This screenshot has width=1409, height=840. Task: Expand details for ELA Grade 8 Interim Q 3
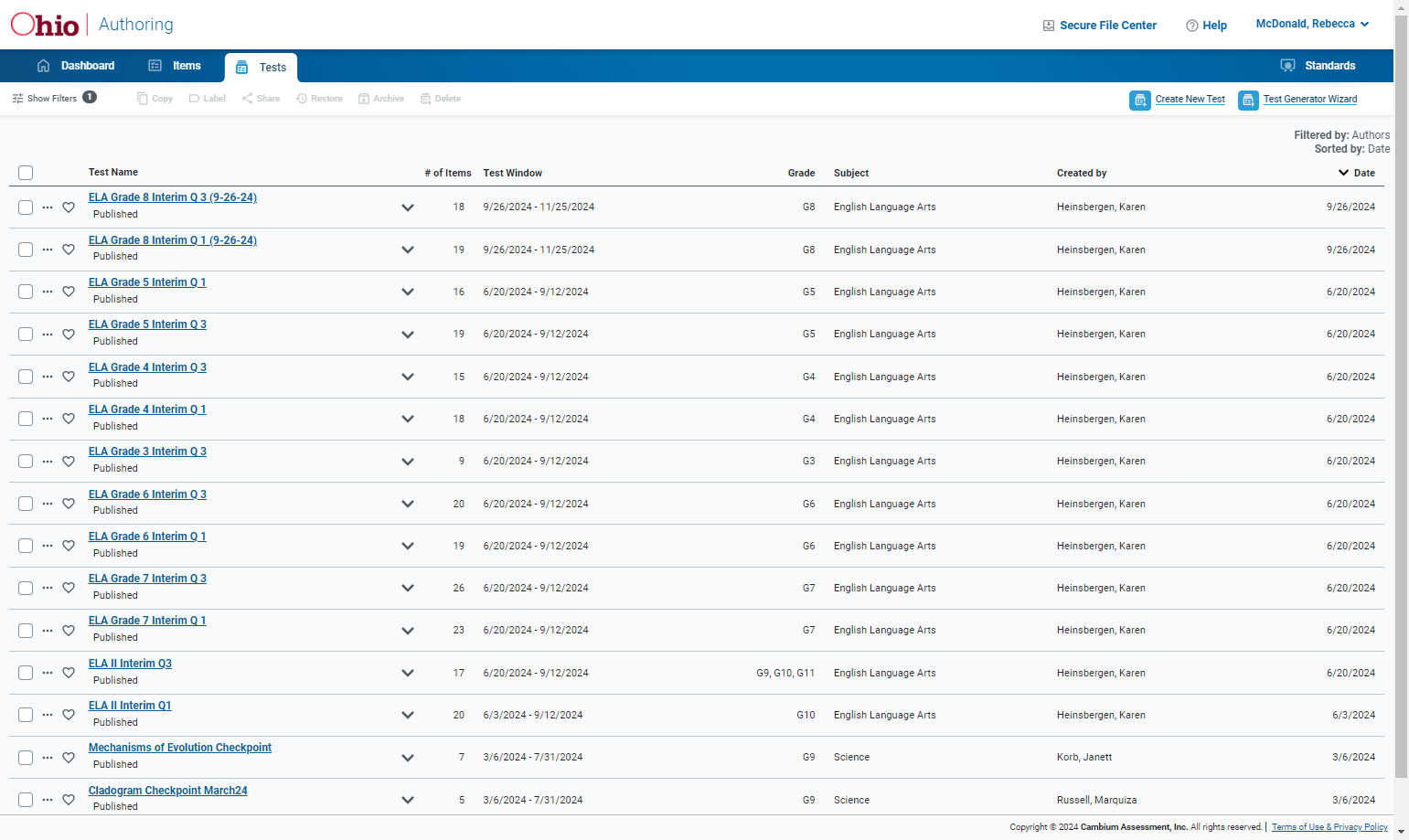click(408, 207)
